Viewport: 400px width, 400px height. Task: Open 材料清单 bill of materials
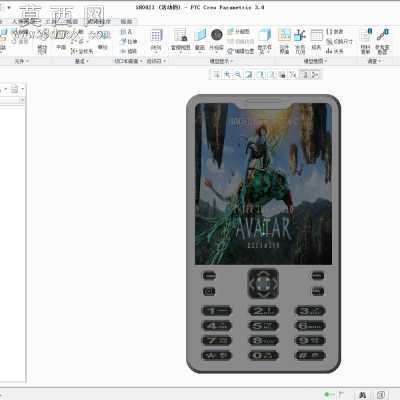click(366, 41)
